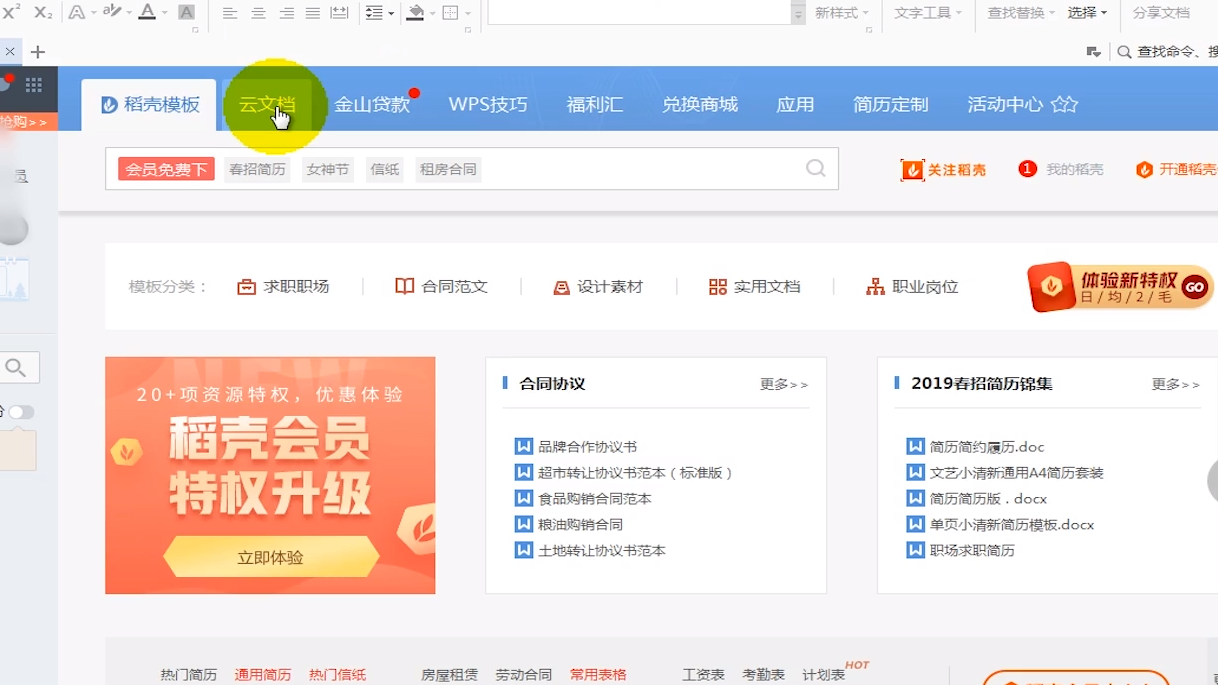Apply superscript formatting (X²)
The image size is (1218, 685).
click(x=12, y=12)
